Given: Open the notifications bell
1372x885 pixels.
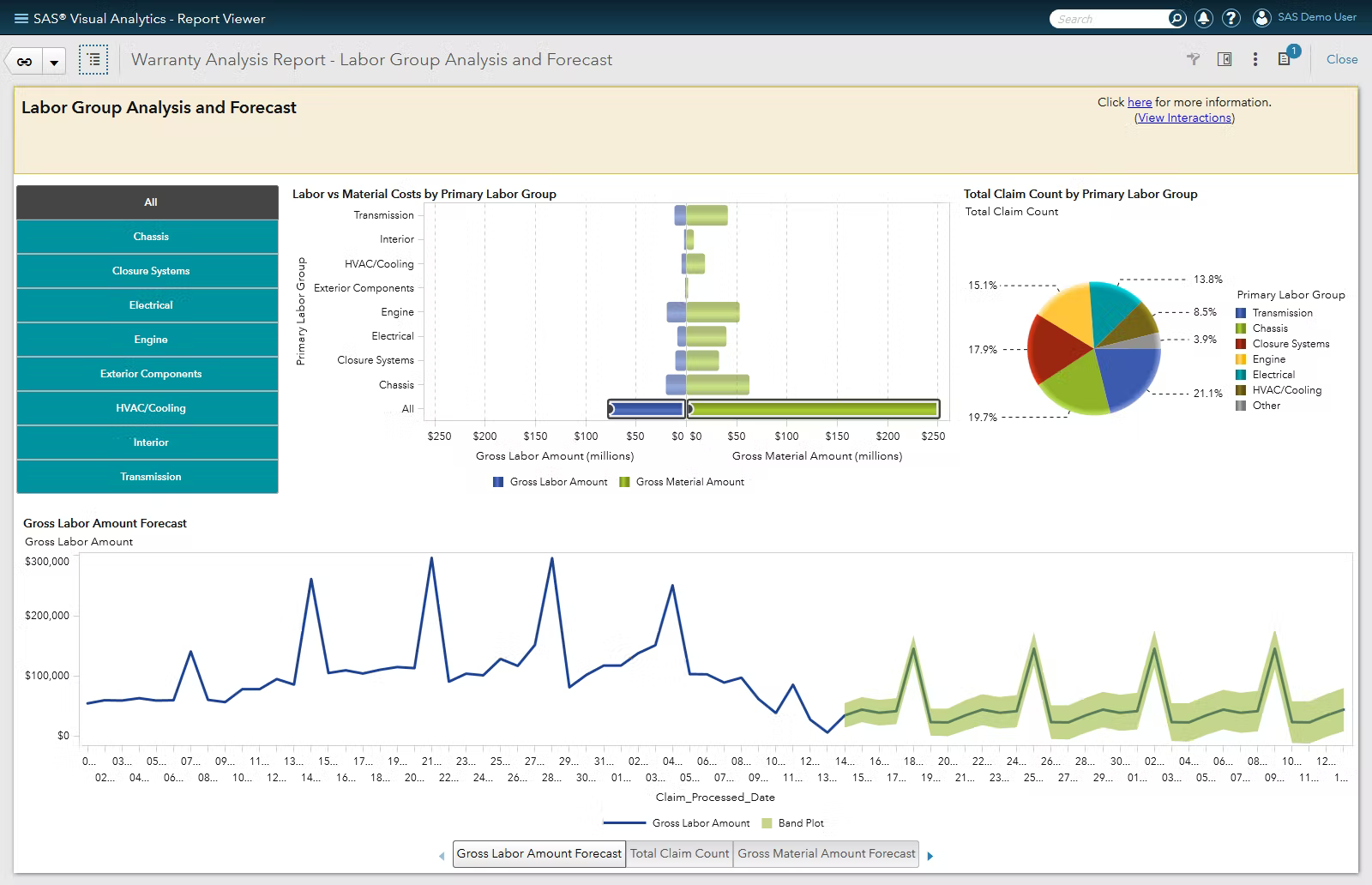Looking at the screenshot, I should coord(1204,18).
